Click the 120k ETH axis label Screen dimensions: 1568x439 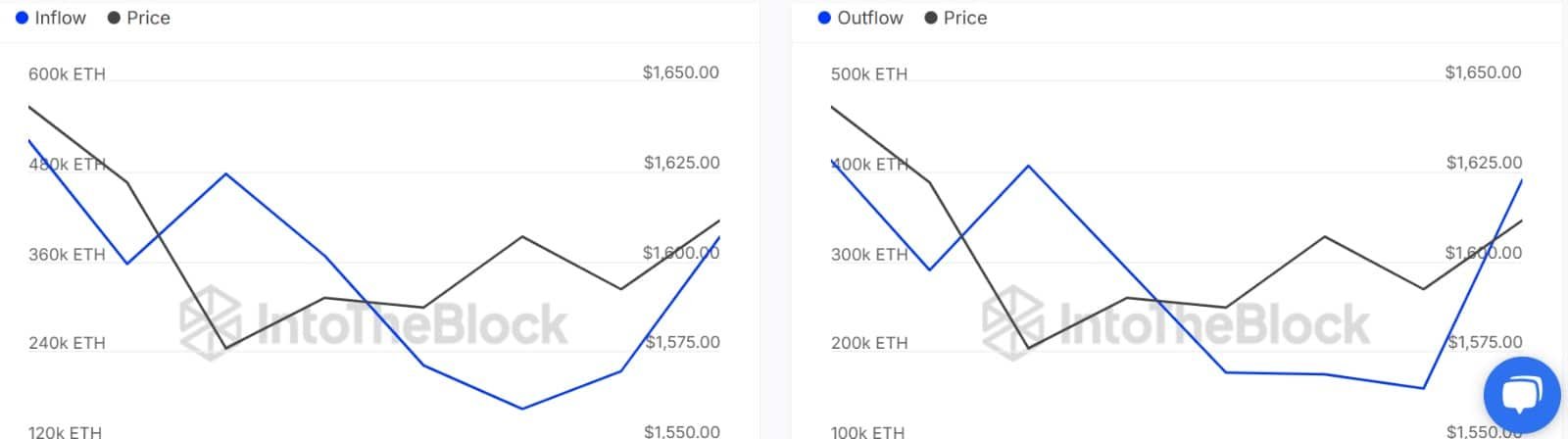(65, 431)
